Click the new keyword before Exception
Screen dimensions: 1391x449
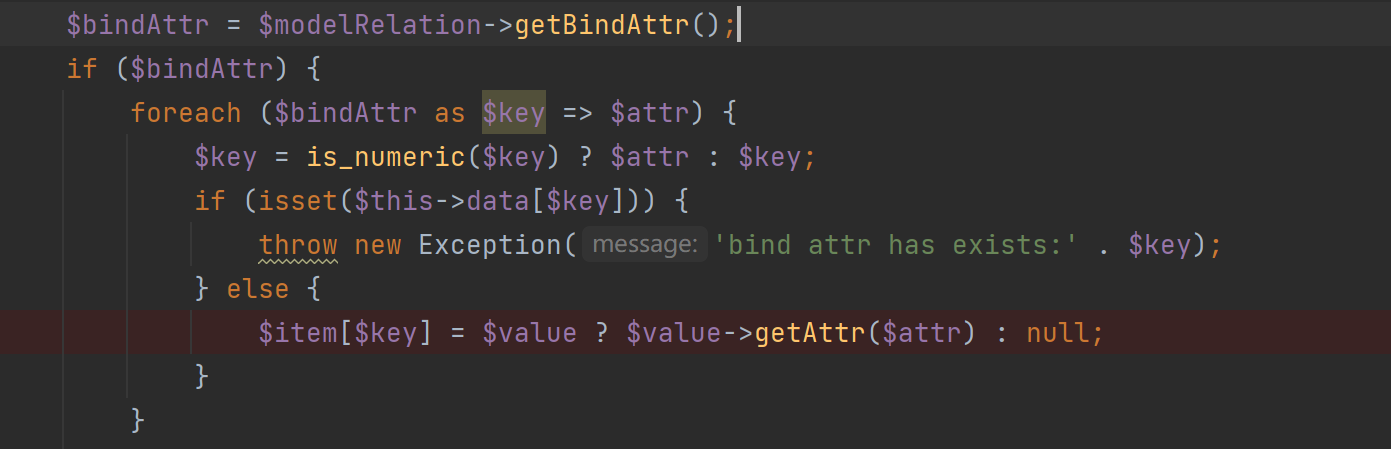pos(378,245)
